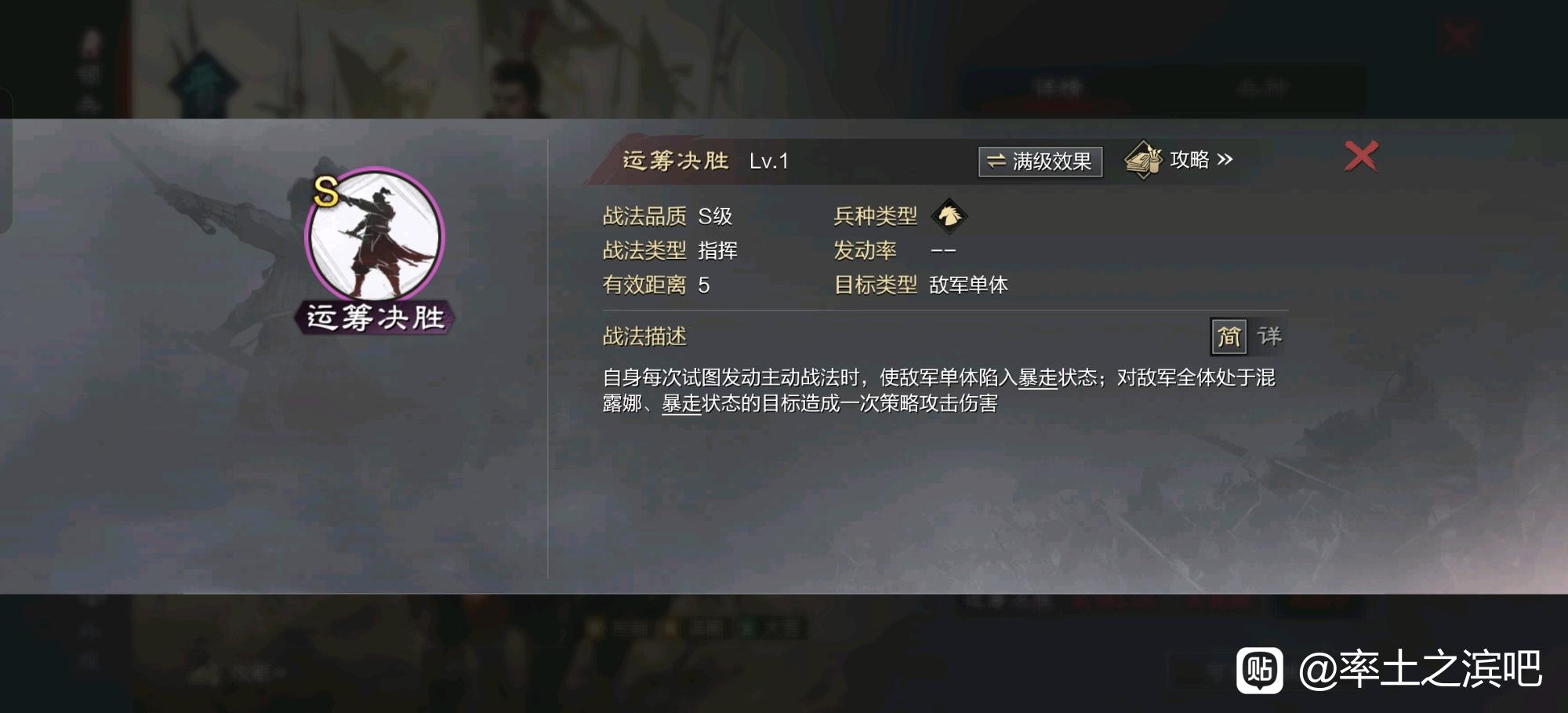The width and height of the screenshot is (1568, 713).
Task: Click the first underlined 暴走 keyword link
Action: 1037,378
